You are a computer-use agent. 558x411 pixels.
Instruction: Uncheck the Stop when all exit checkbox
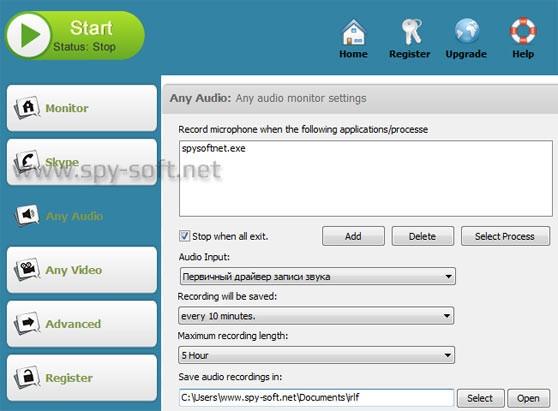point(184,236)
